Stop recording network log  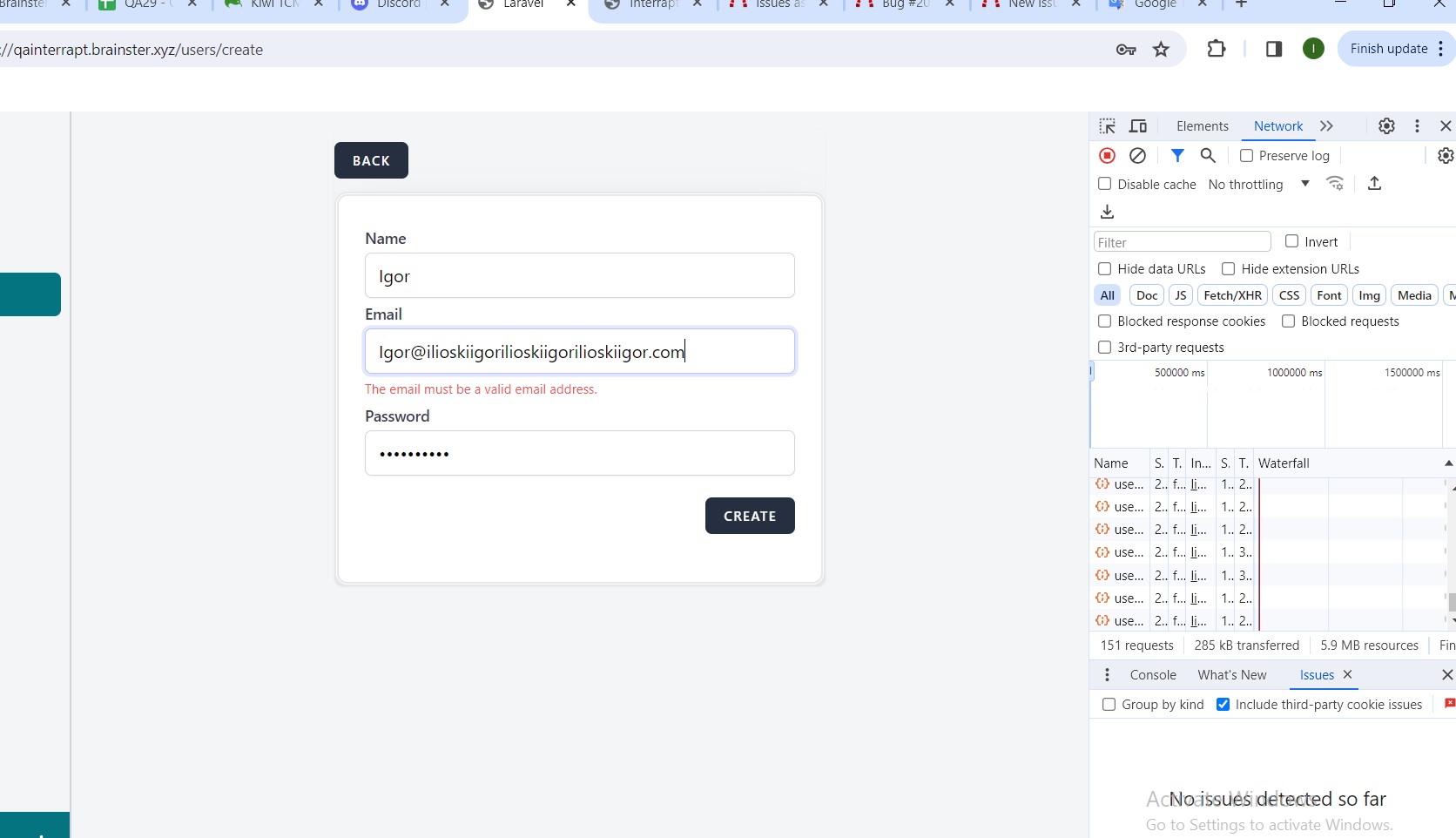(1107, 156)
